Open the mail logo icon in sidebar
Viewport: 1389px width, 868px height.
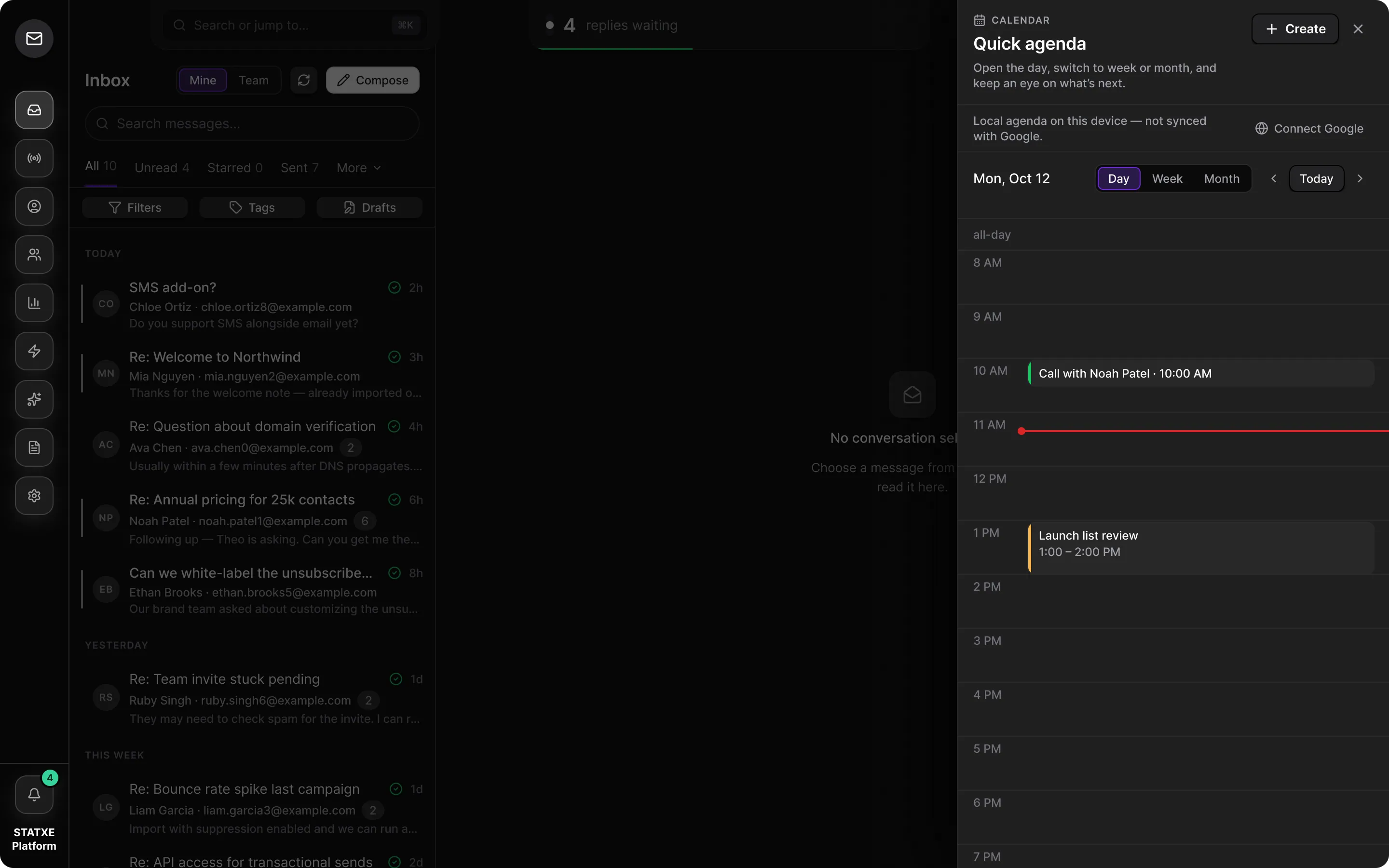pyautogui.click(x=34, y=39)
